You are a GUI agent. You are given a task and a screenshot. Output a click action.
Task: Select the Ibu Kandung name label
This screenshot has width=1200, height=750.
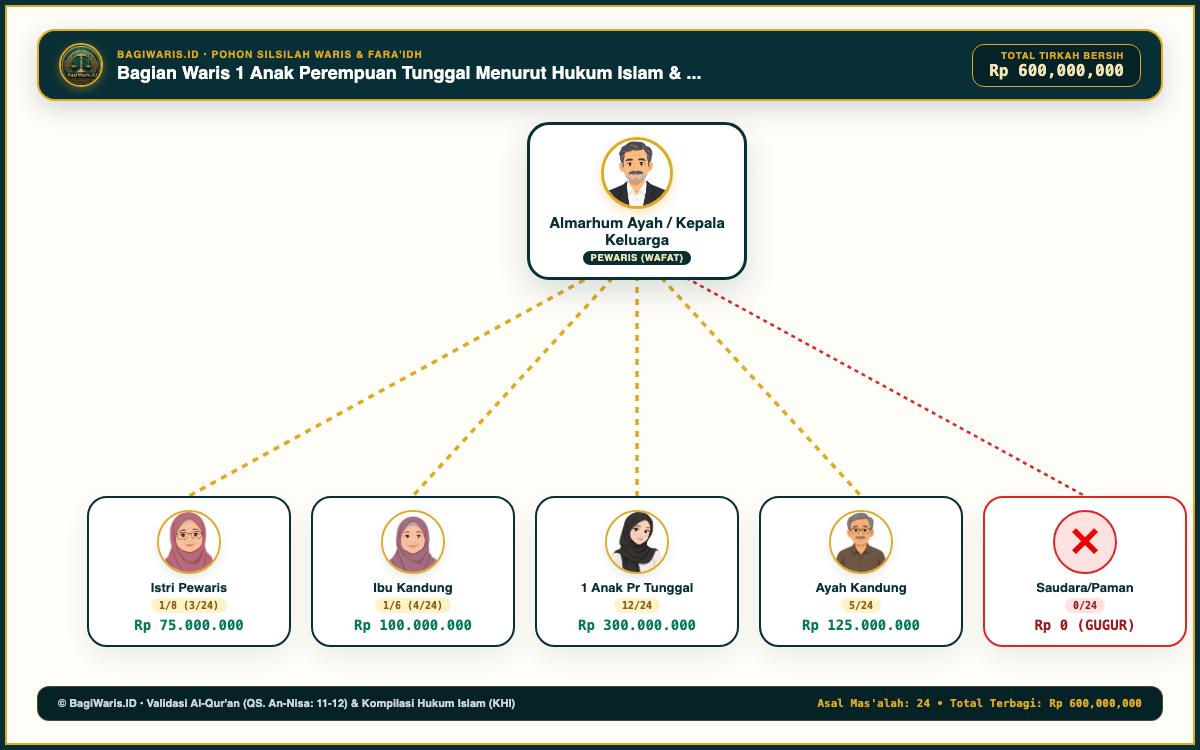point(413,588)
